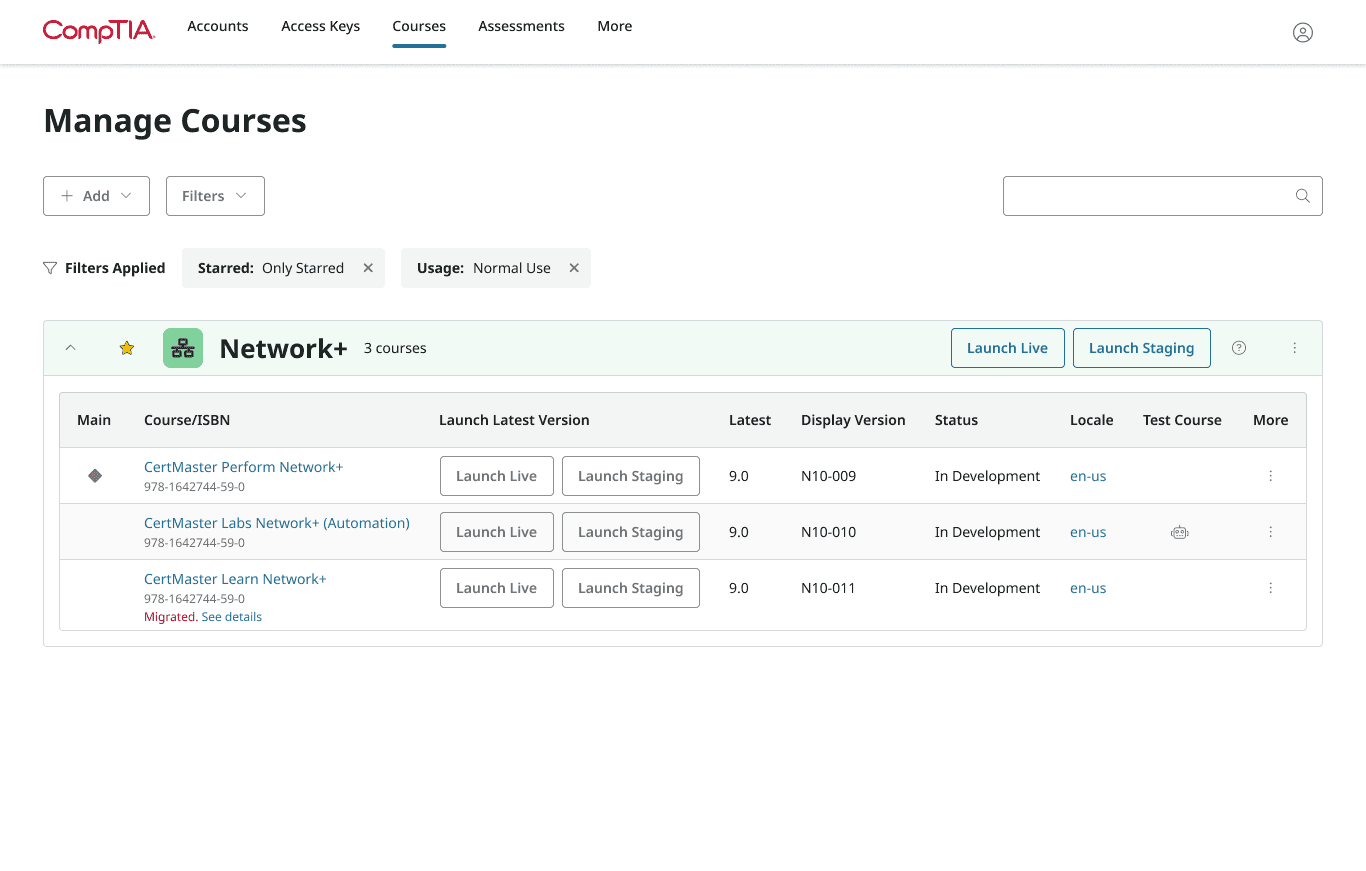
Task: Collapse the Network+ course group
Action: point(70,348)
